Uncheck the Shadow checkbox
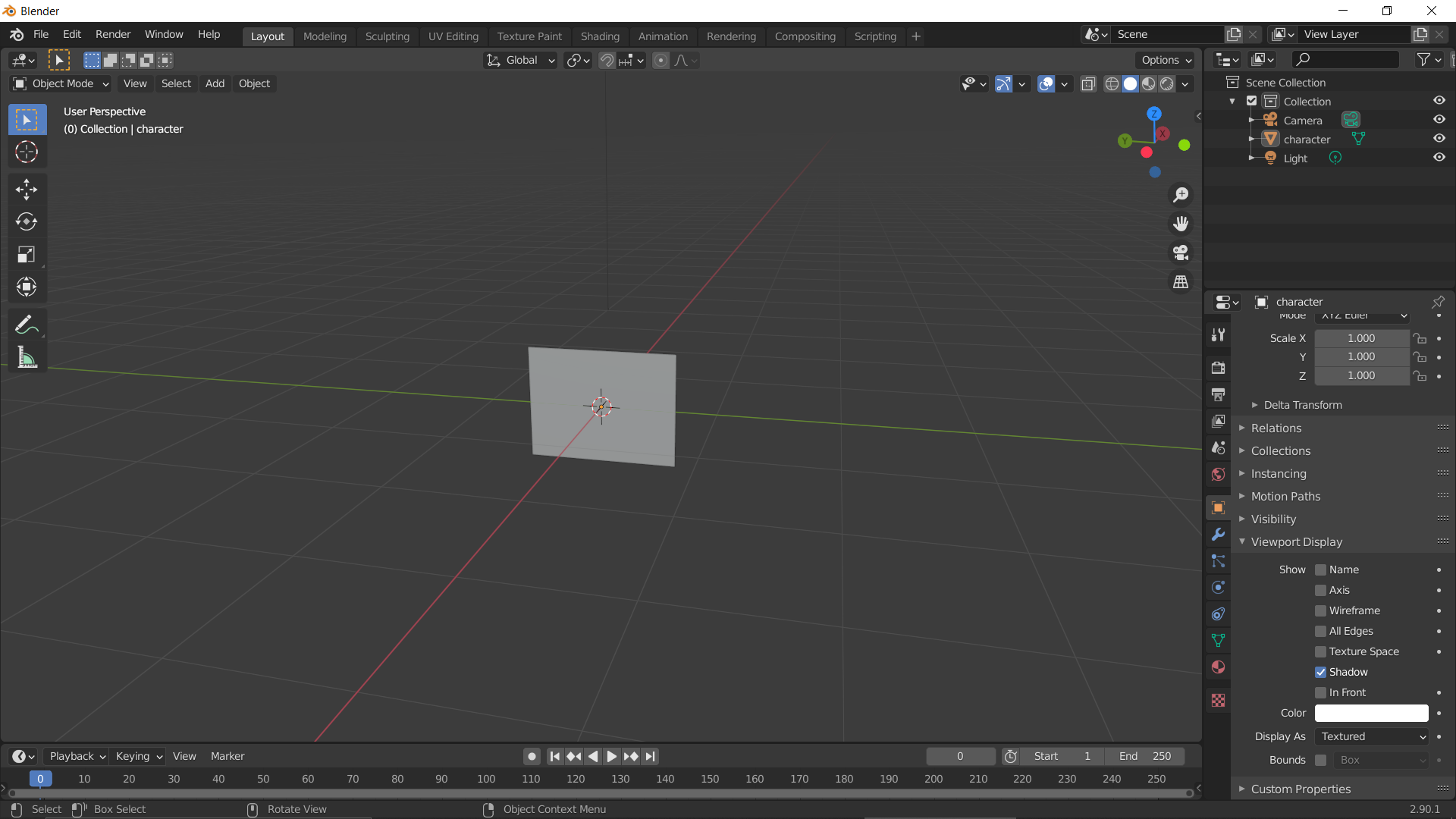 (x=1320, y=672)
